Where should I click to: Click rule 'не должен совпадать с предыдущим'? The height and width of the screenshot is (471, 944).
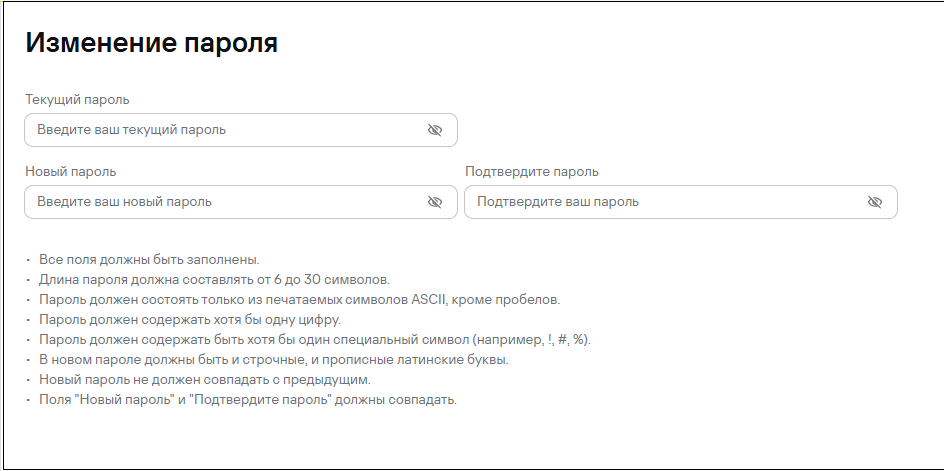pos(205,380)
